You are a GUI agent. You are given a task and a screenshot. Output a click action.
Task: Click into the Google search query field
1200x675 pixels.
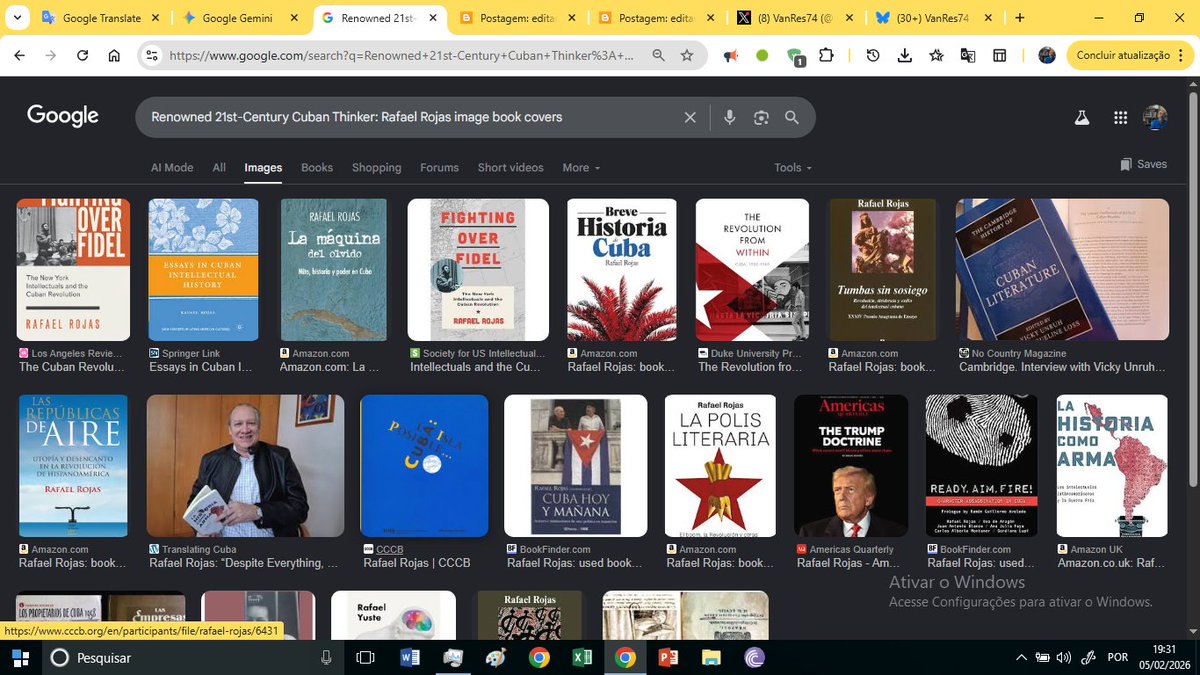coord(410,117)
